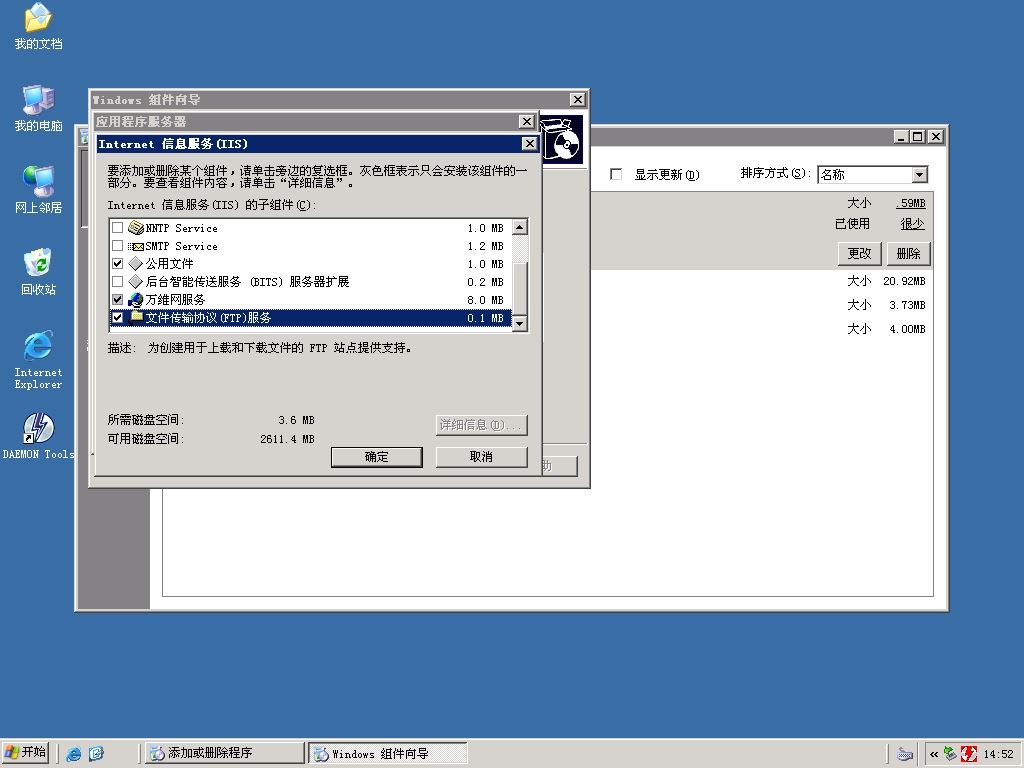Toggle the NNTP Service checkbox
This screenshot has width=1024, height=768.
point(118,228)
